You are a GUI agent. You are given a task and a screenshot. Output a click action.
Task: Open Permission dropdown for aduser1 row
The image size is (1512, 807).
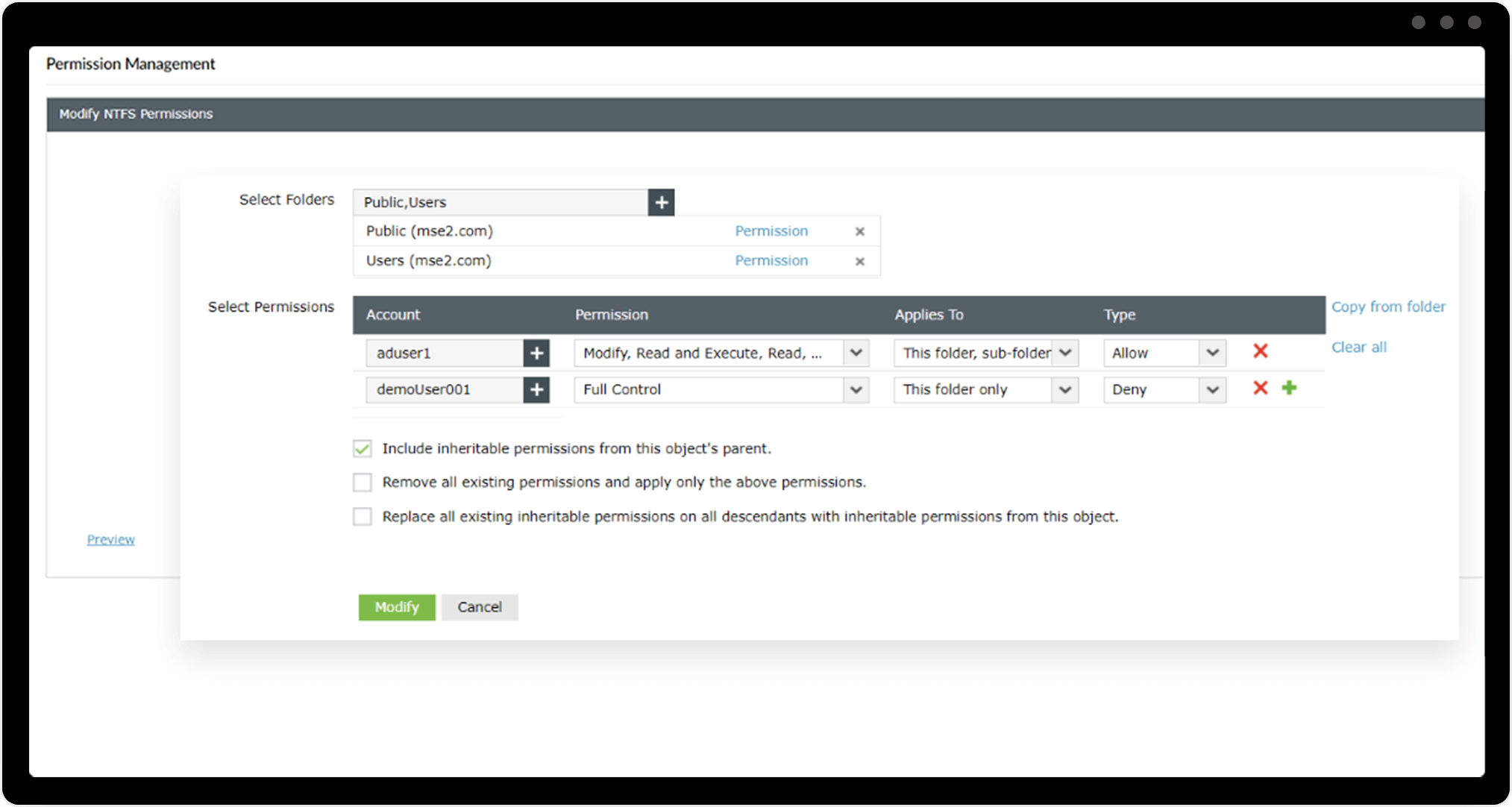tap(856, 353)
